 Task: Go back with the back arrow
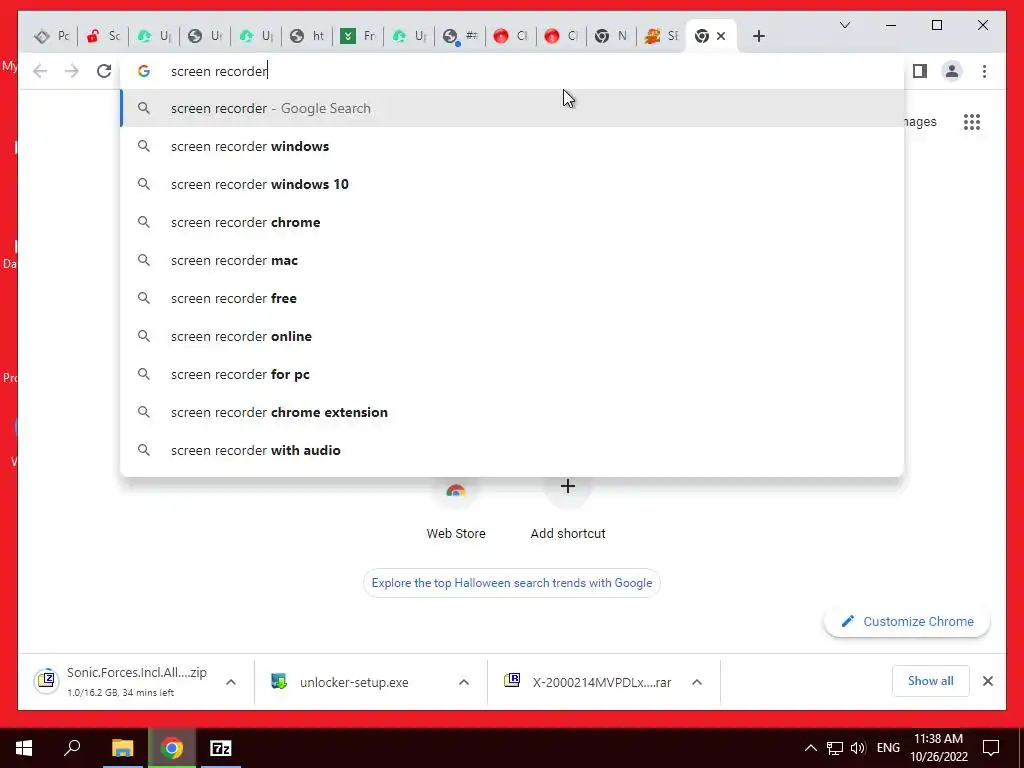(x=40, y=71)
